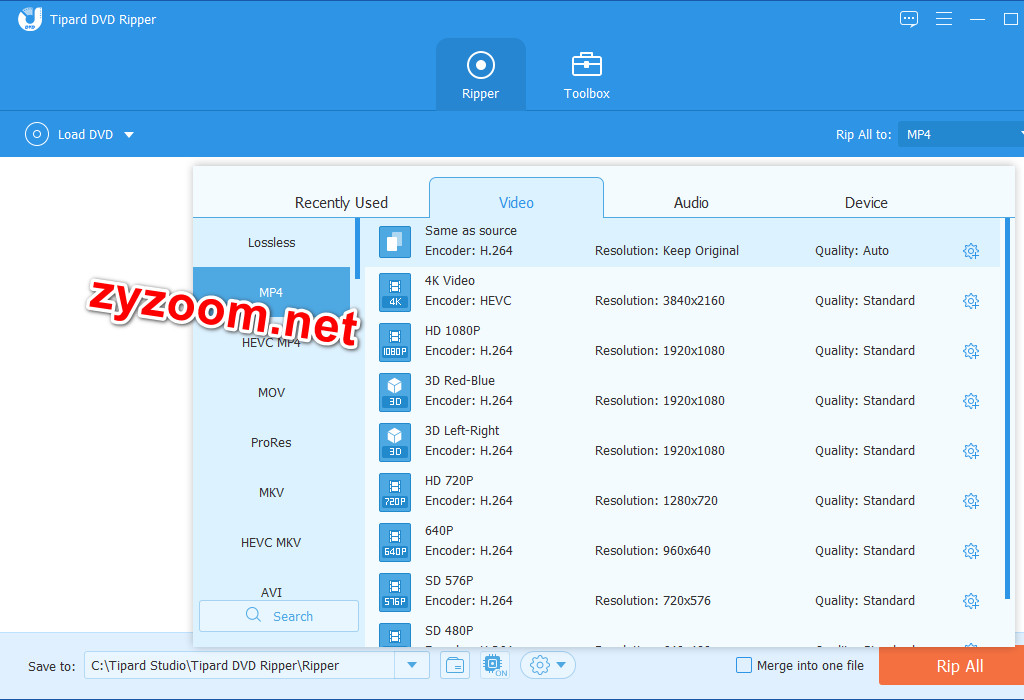The width and height of the screenshot is (1024, 700).
Task: Enable Merge into one file checkbox
Action: pos(744,665)
